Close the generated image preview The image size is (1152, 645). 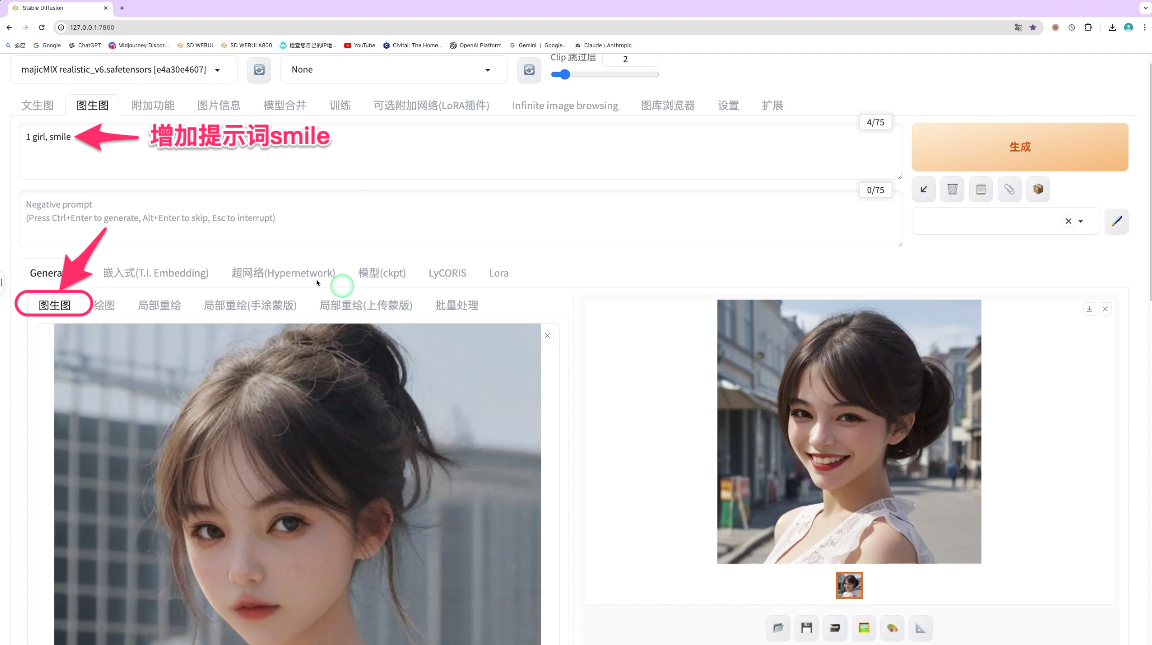point(1105,309)
